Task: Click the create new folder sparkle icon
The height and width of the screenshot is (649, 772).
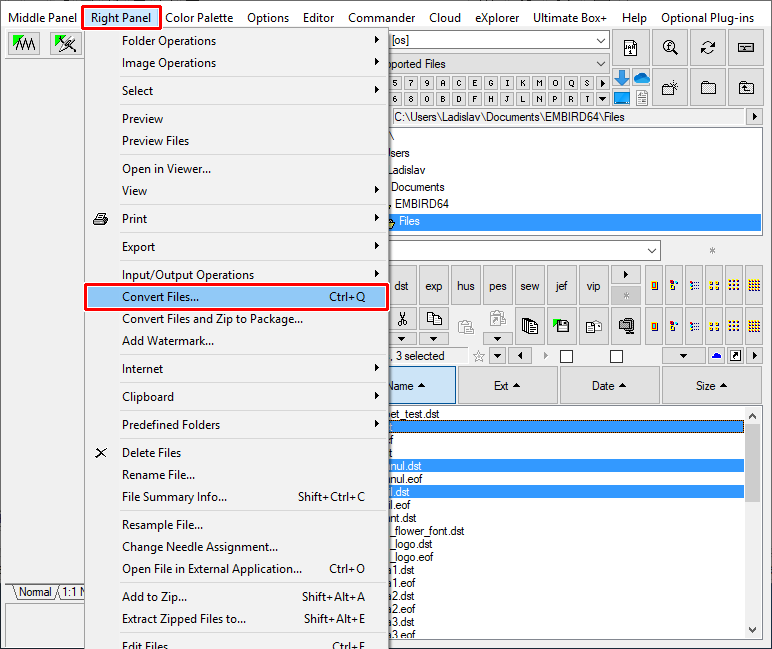Action: [x=670, y=88]
